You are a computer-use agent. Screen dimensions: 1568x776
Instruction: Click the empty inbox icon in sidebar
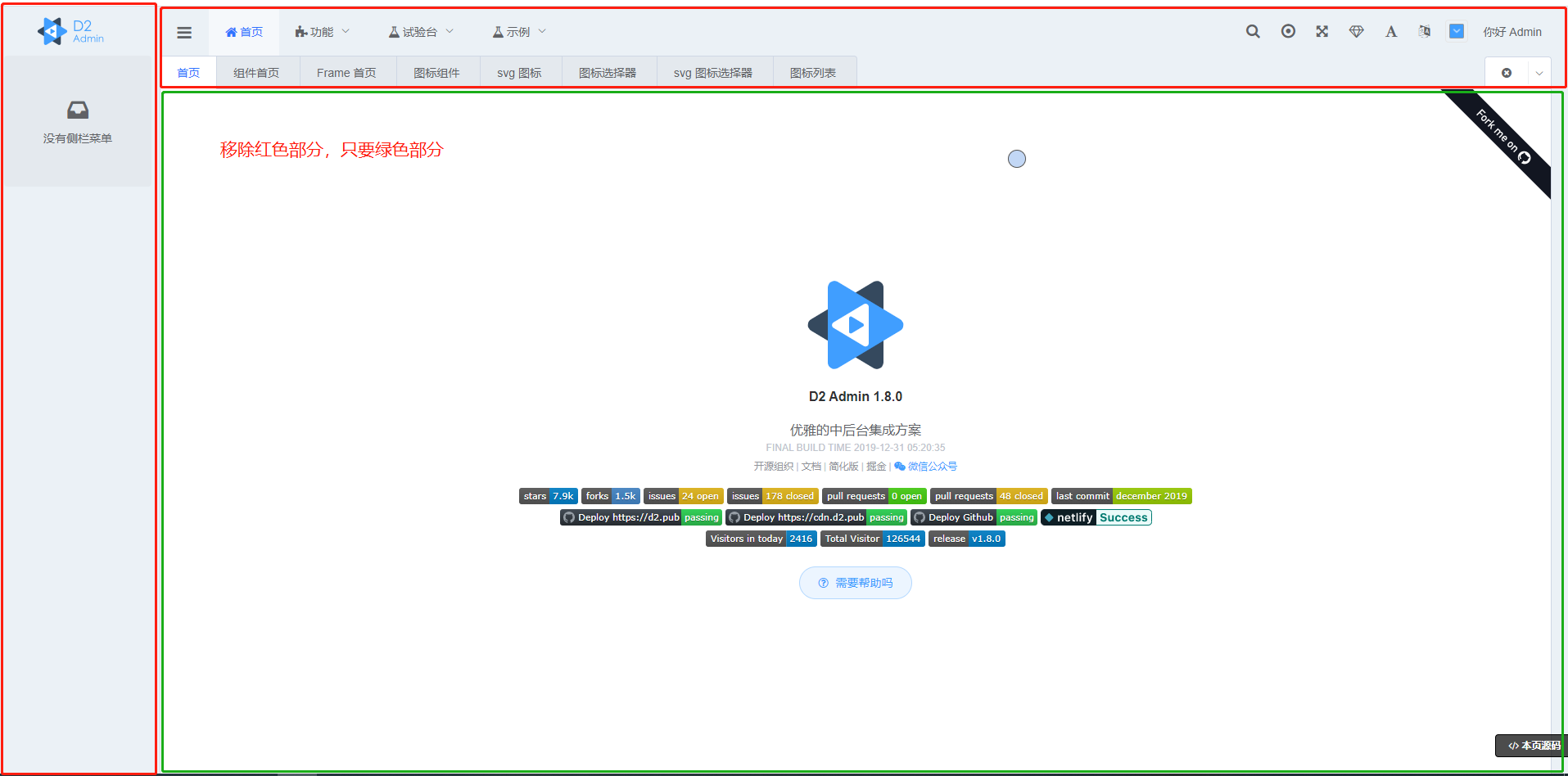78,110
